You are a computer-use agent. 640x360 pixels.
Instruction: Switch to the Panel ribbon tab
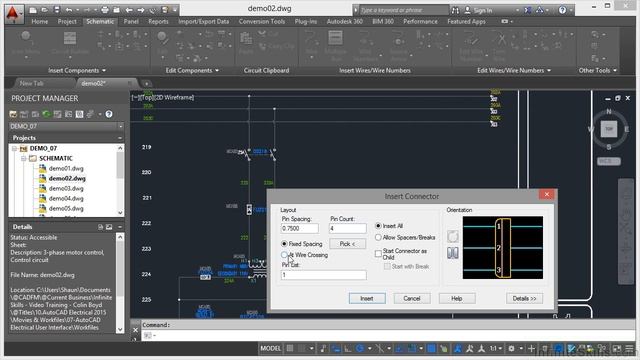[131, 21]
